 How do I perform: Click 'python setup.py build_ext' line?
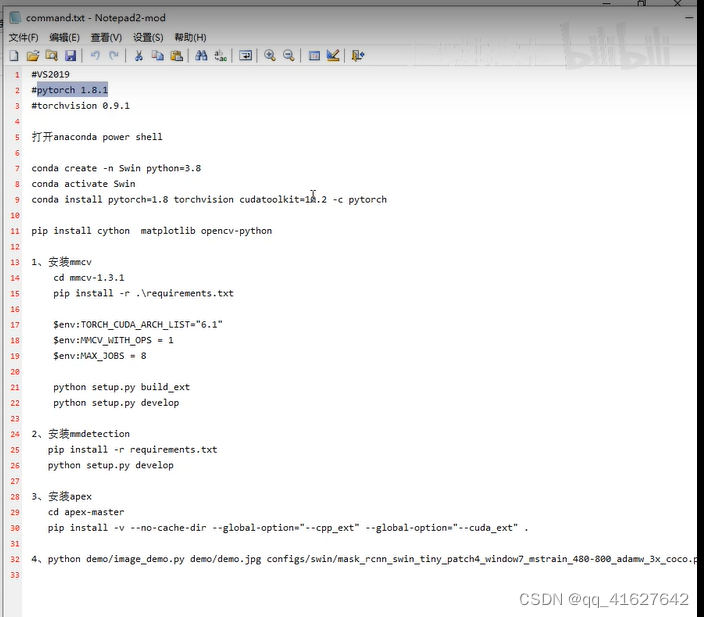click(x=122, y=387)
